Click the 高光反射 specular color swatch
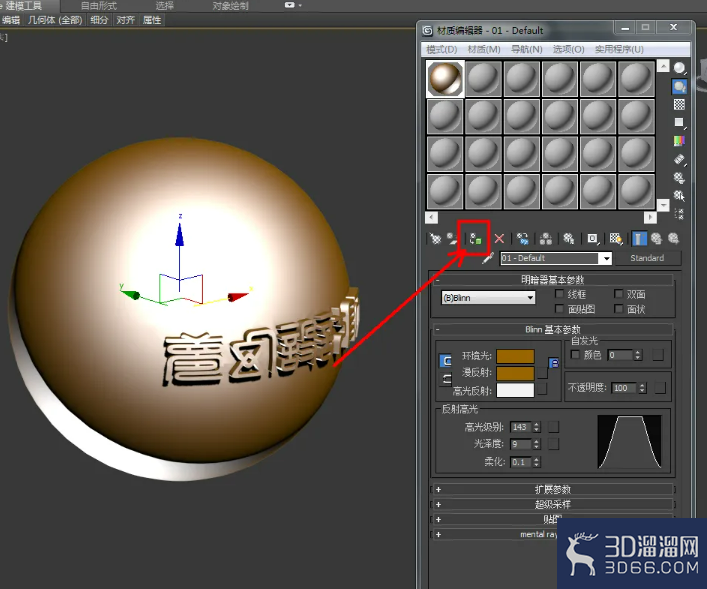Screen dimensions: 707x589 pyautogui.click(x=515, y=390)
